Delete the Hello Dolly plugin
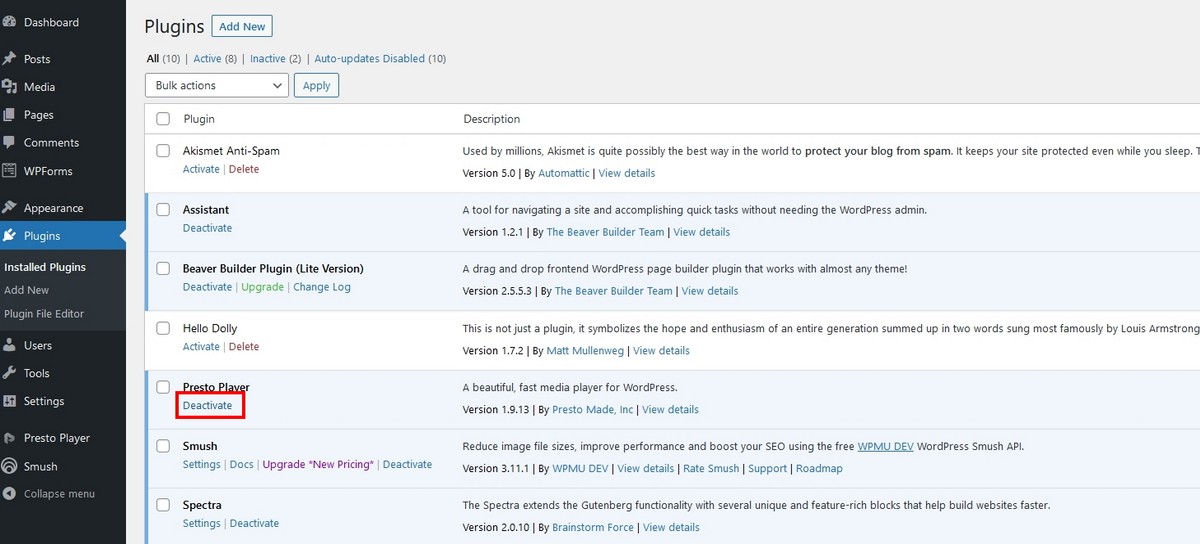The image size is (1200, 544). (244, 346)
